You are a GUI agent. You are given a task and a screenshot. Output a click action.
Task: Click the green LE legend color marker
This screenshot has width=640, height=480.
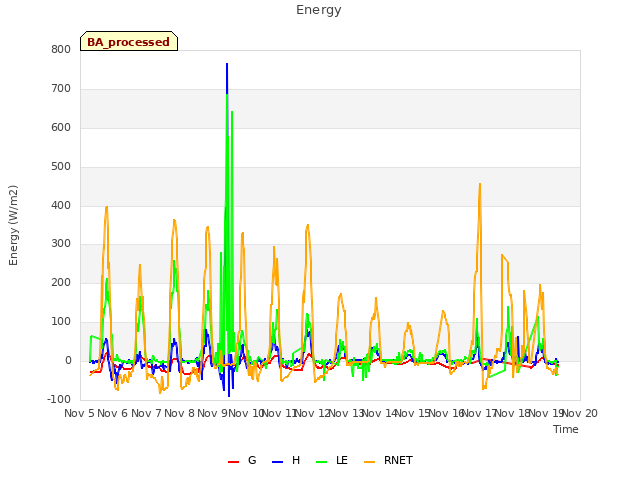(x=322, y=462)
